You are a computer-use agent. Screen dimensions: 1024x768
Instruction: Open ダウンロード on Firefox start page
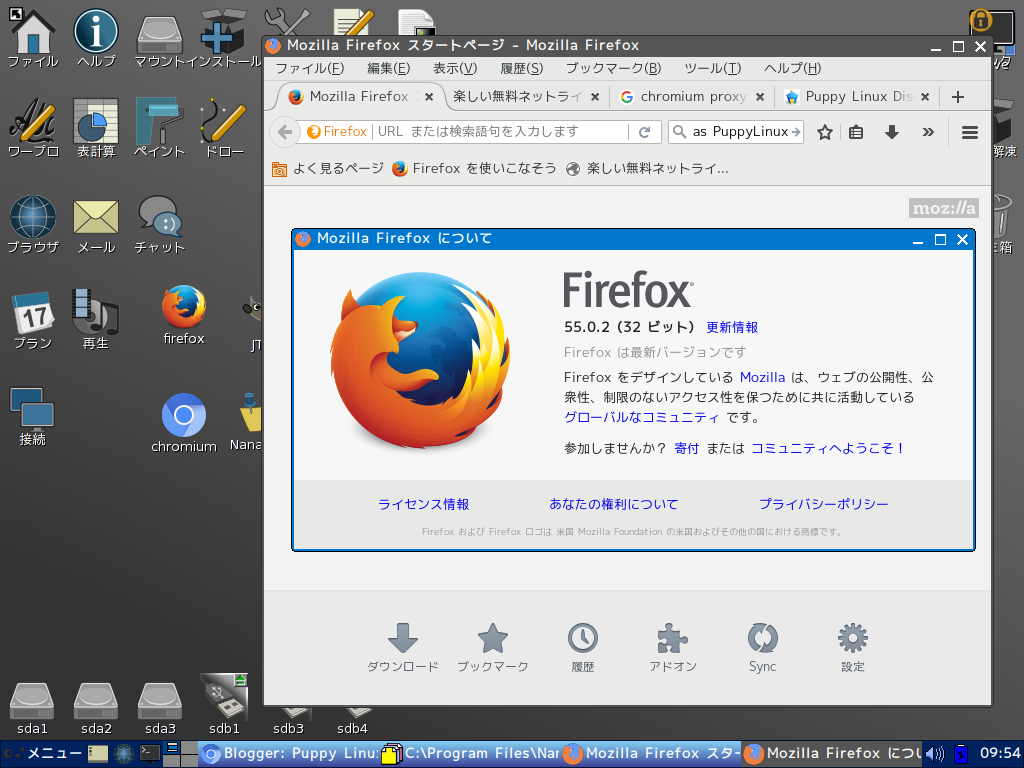(x=402, y=648)
